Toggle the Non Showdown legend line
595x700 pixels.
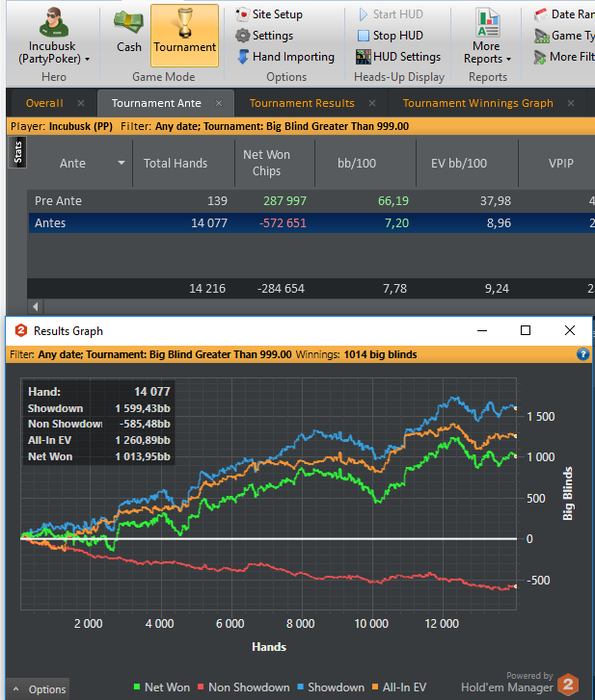point(243,687)
